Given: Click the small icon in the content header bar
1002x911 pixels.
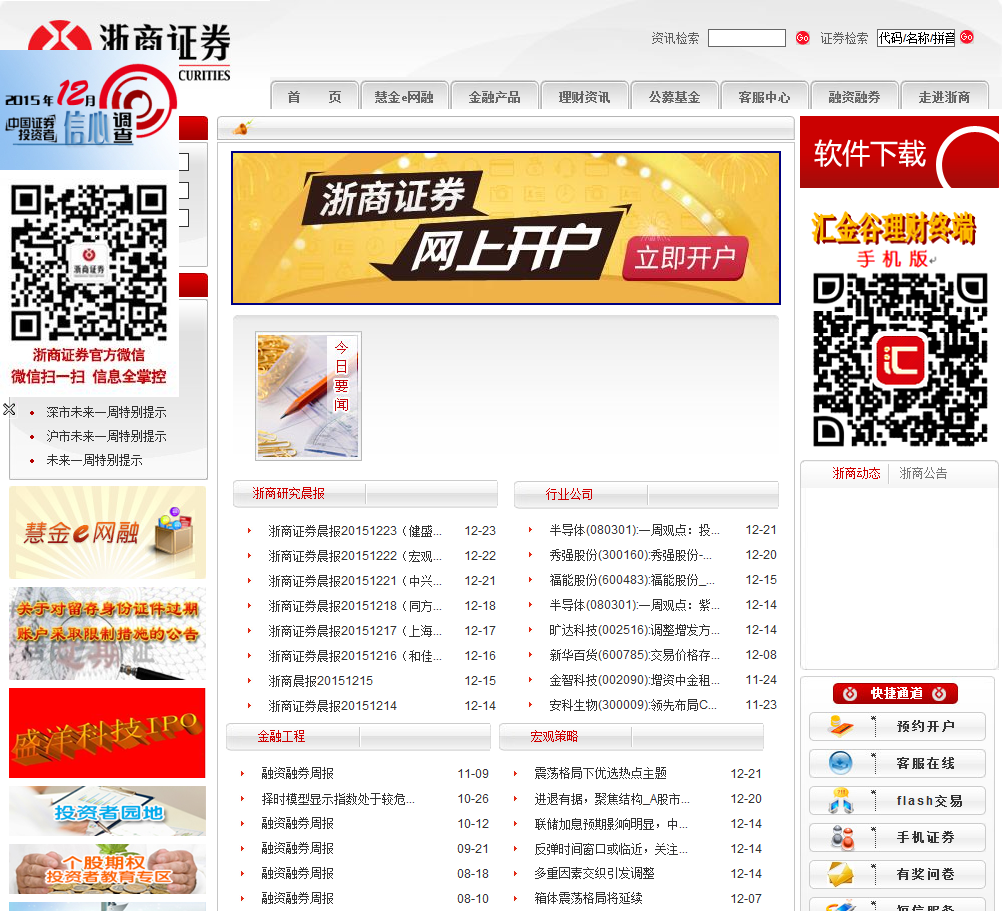Looking at the screenshot, I should click(242, 128).
